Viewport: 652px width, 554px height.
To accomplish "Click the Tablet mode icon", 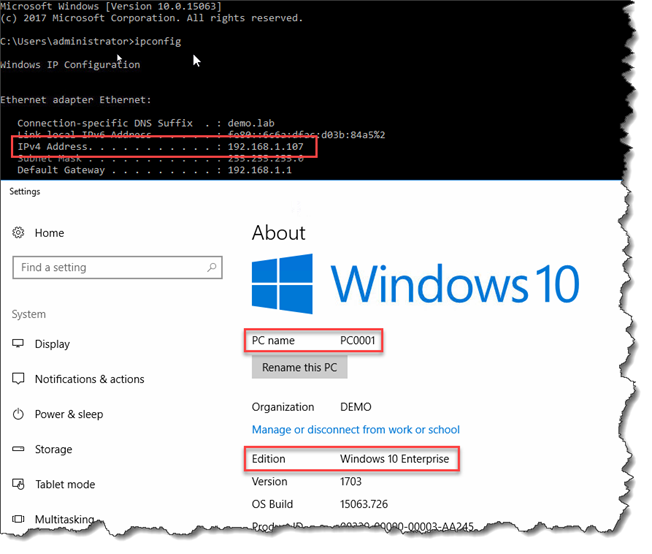I will pos(18,484).
